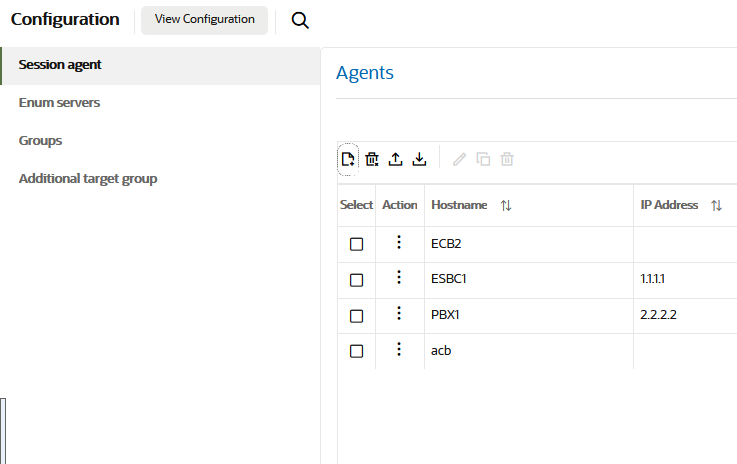737x464 pixels.
Task: Select the checkbox for ECB2
Action: pos(356,244)
